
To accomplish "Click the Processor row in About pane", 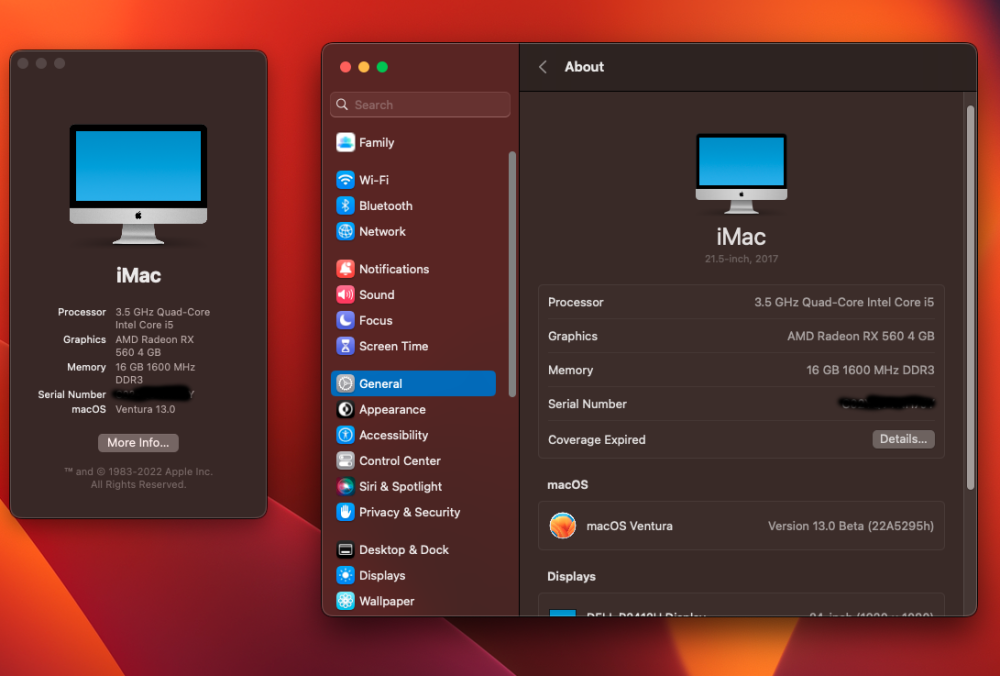I will (x=741, y=302).
